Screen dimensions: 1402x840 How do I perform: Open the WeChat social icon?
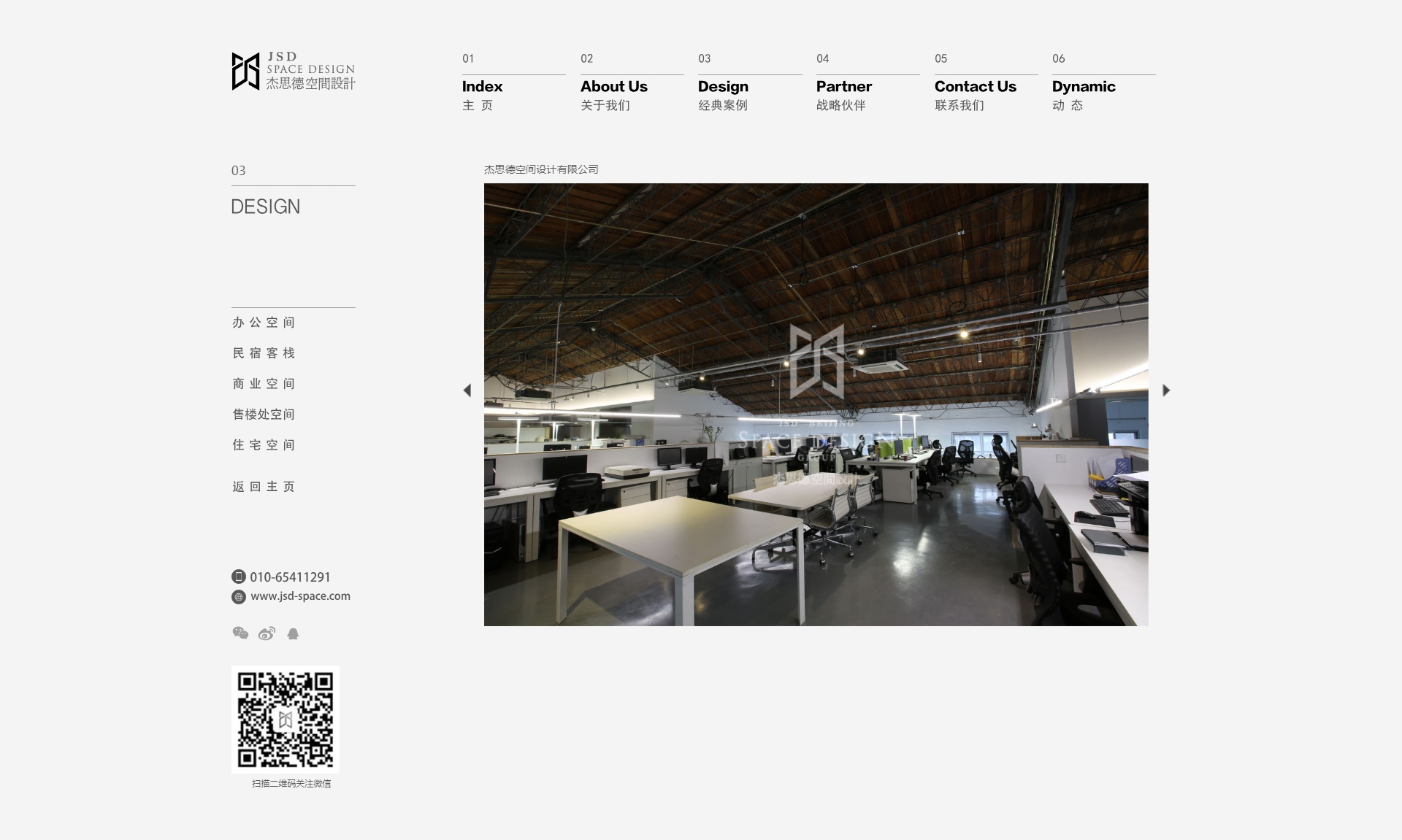240,633
